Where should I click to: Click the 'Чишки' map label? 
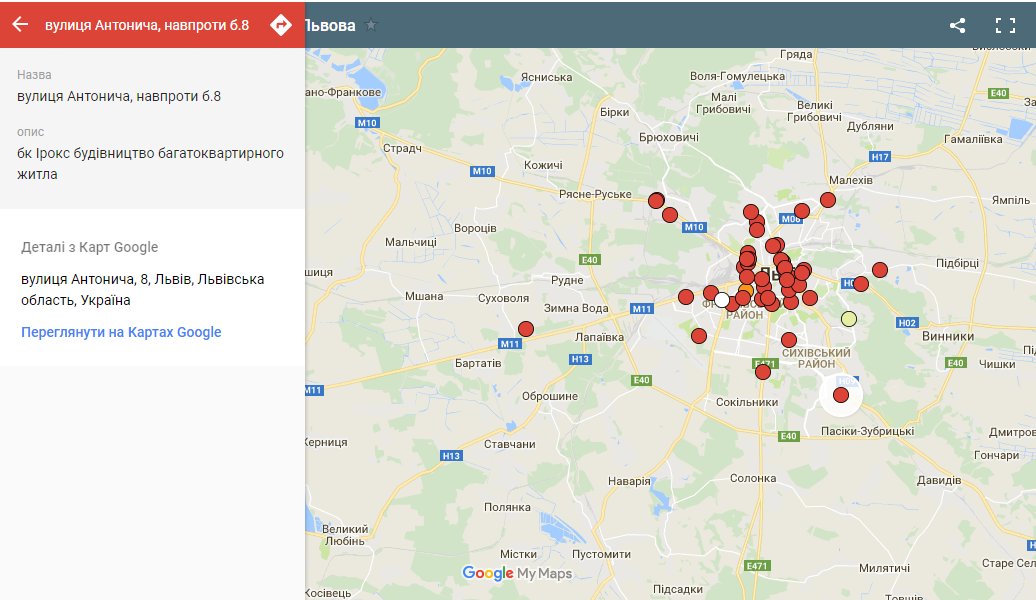(x=997, y=364)
